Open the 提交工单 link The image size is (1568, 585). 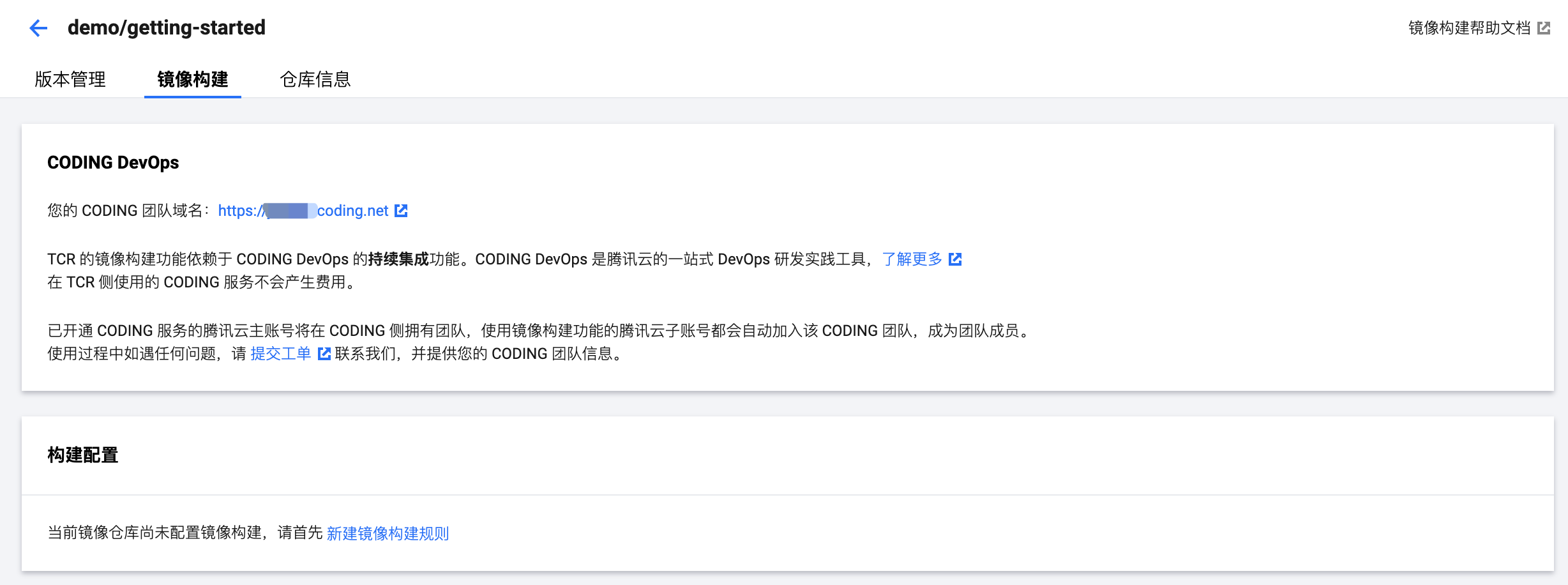click(281, 354)
